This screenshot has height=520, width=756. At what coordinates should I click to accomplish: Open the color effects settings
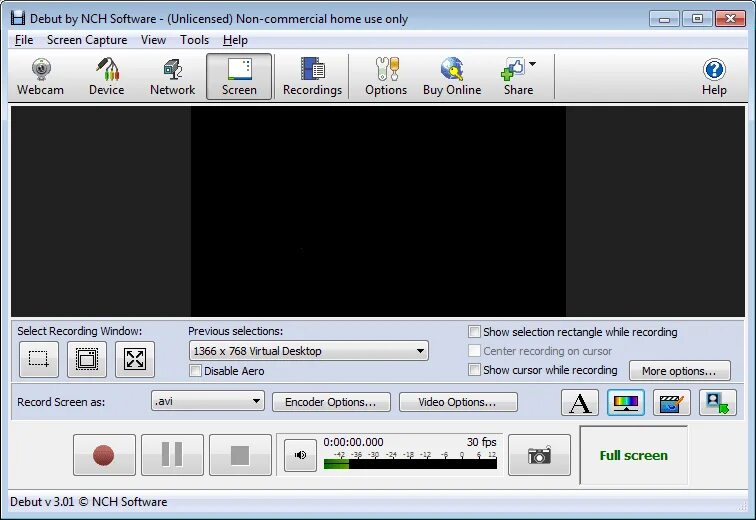(626, 403)
